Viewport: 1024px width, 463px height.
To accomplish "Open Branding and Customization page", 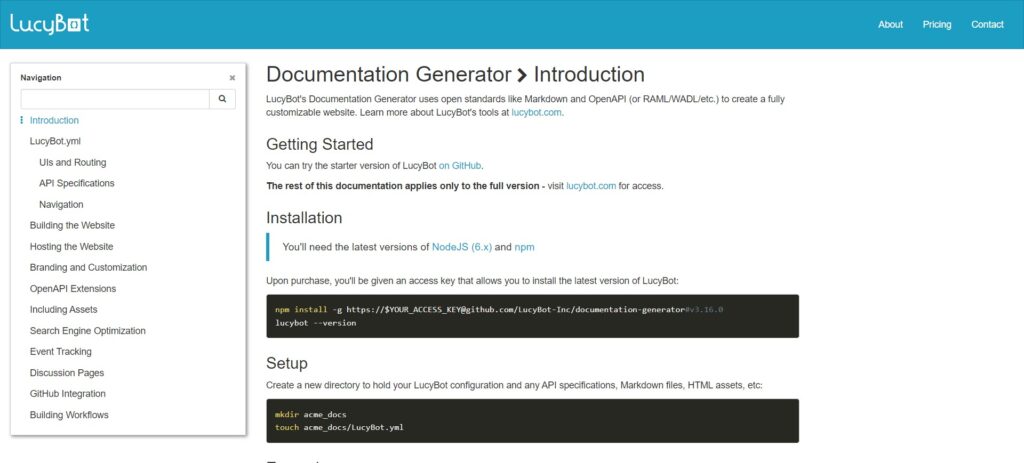I will (x=88, y=268).
